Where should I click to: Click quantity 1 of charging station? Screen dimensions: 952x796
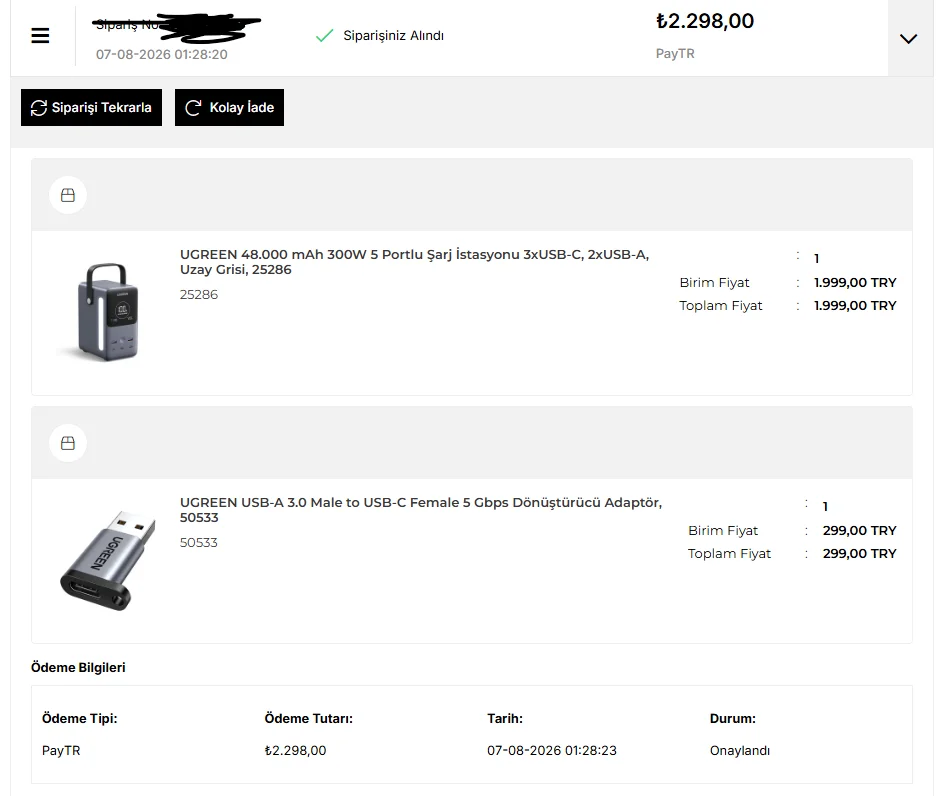pos(817,259)
